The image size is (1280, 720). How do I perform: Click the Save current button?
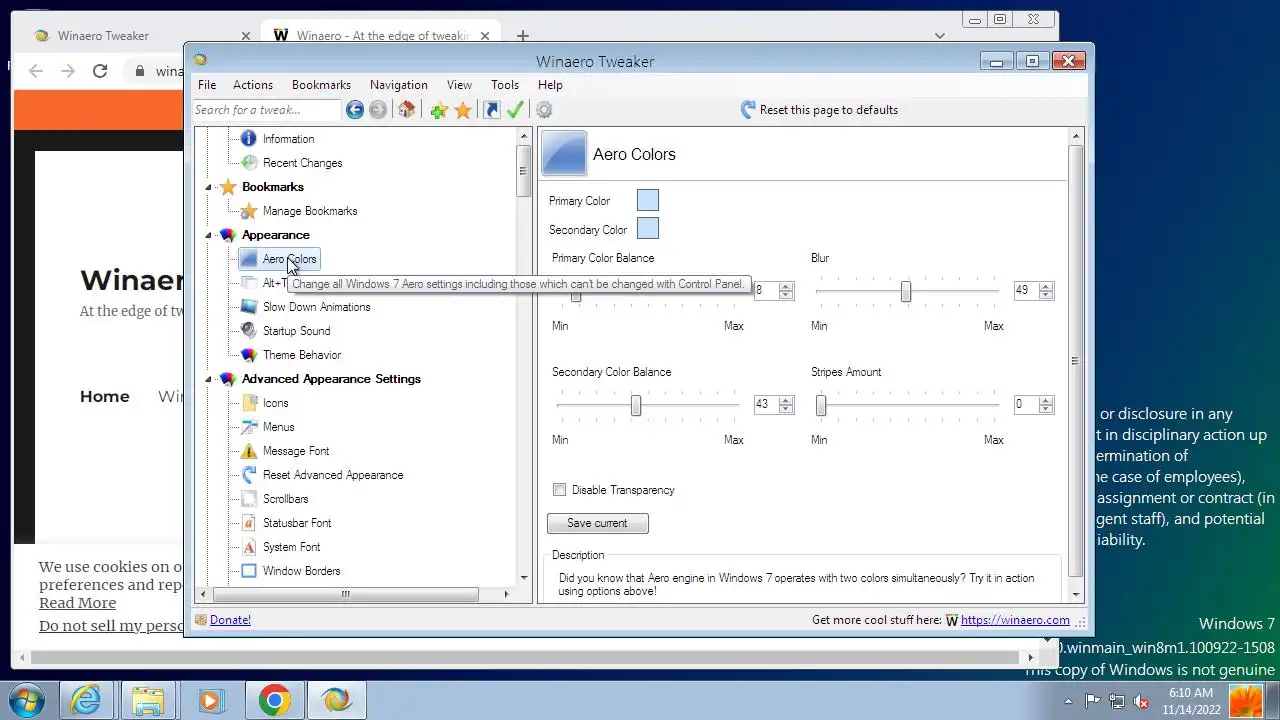(x=598, y=523)
